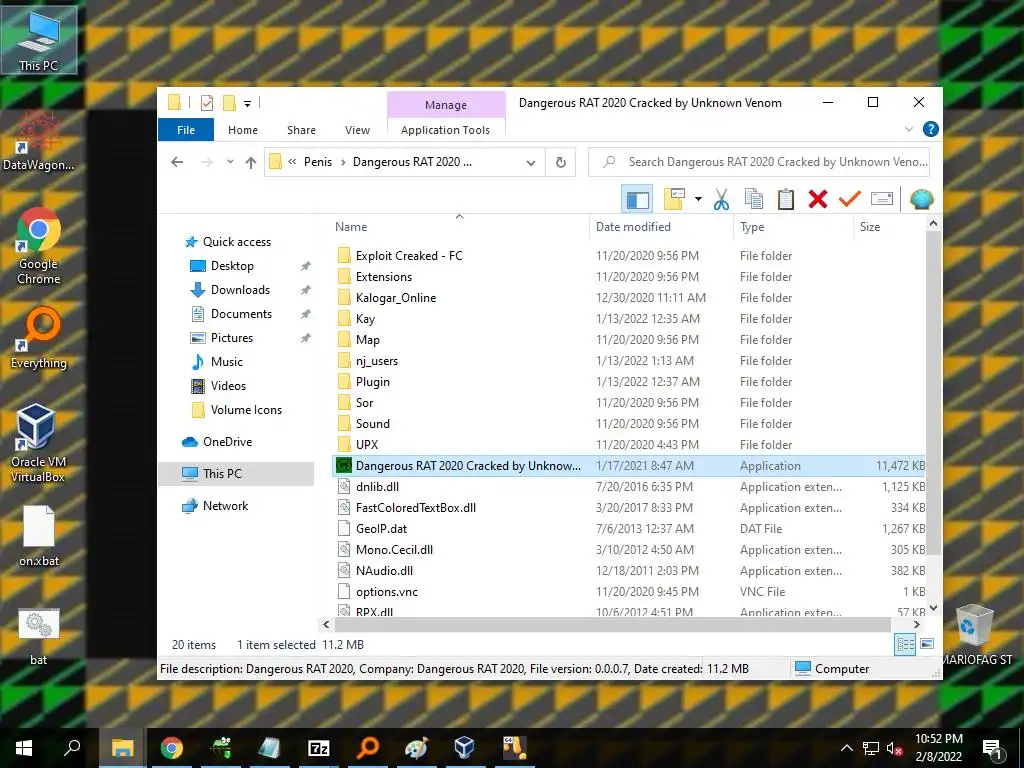This screenshot has width=1024, height=768.
Task: Open the File ribbon tab
Action: 186,130
